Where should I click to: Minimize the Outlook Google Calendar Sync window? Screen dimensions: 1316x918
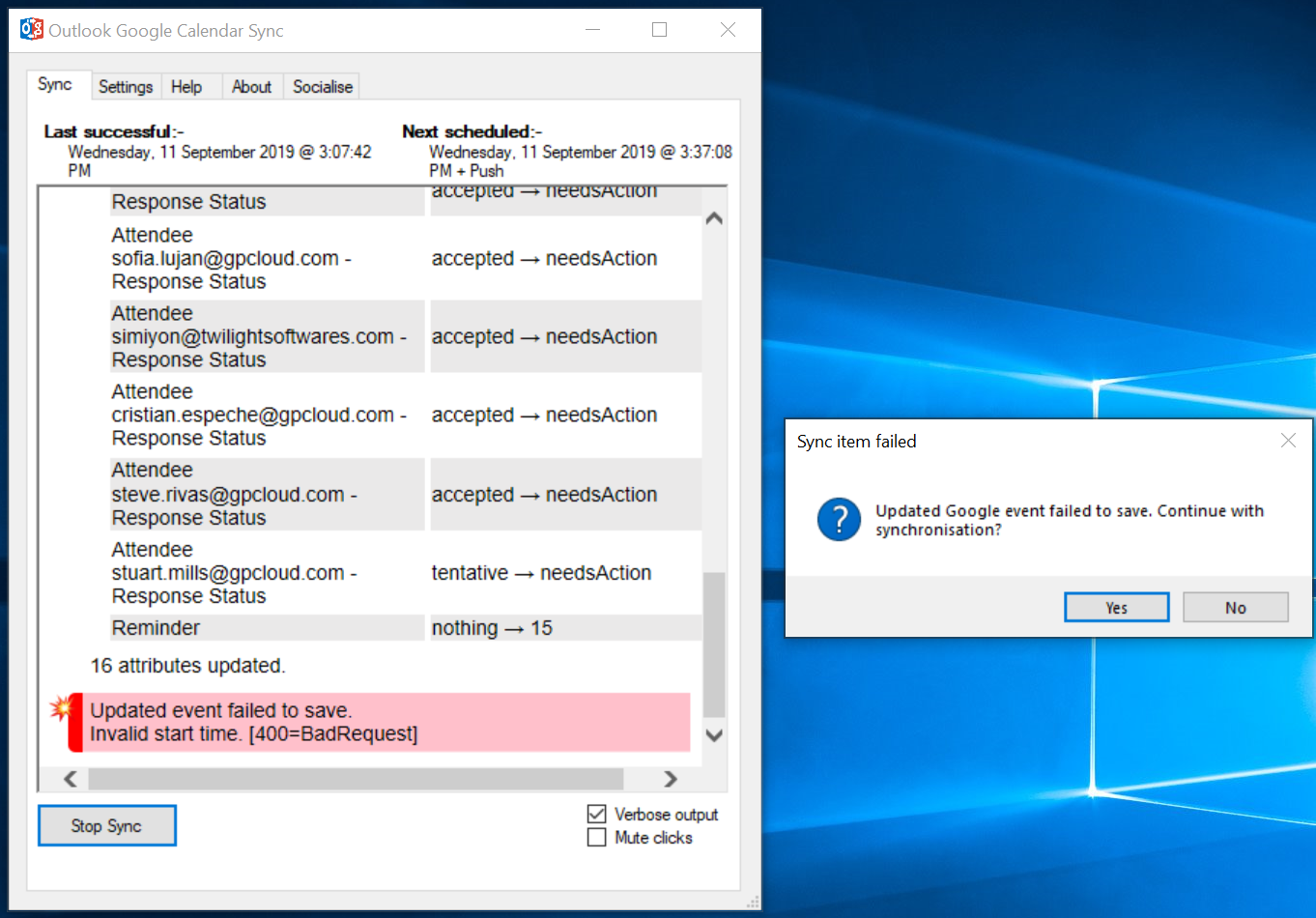coord(592,30)
